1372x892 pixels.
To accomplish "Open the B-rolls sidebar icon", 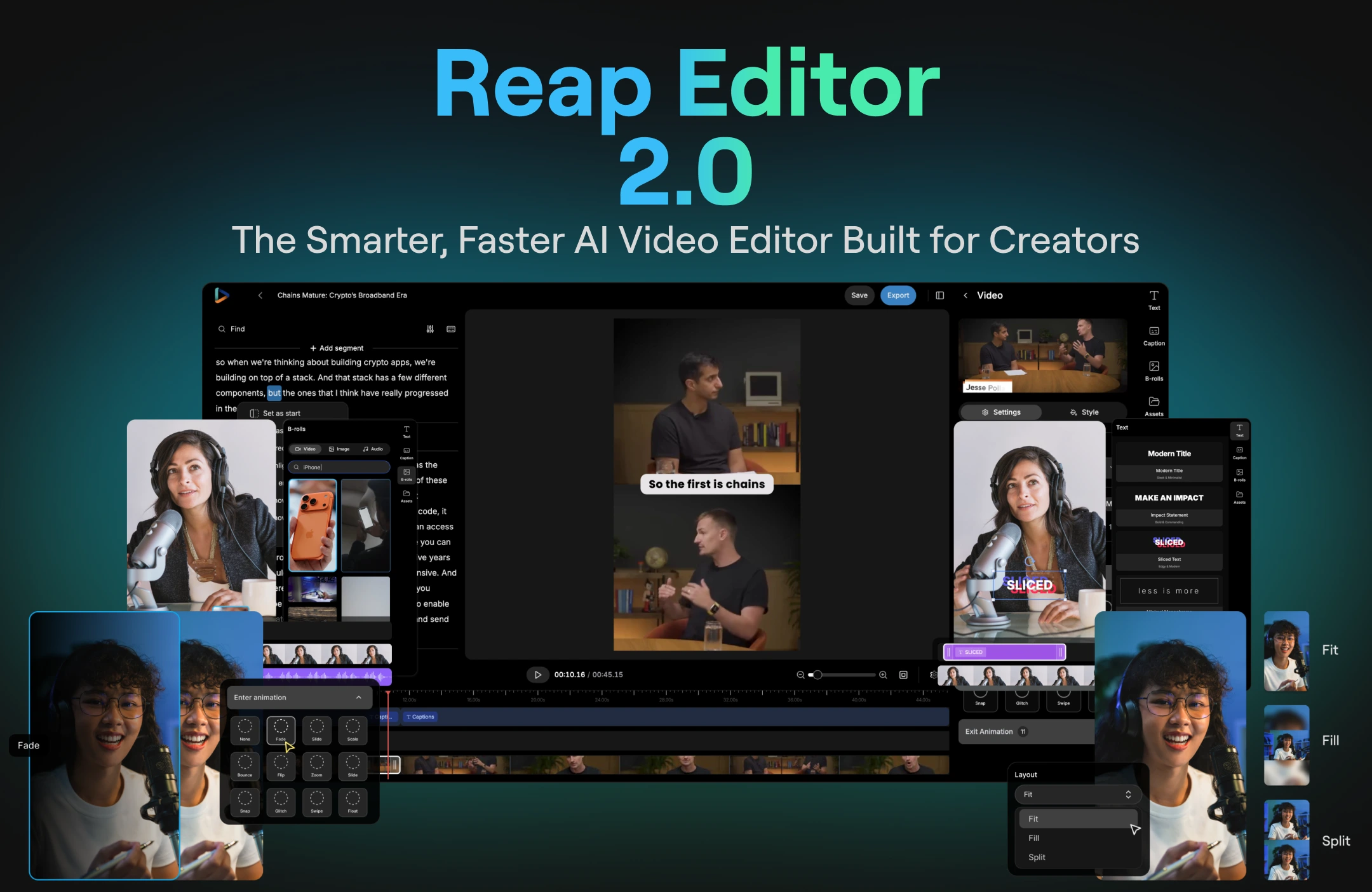I will tap(1153, 370).
